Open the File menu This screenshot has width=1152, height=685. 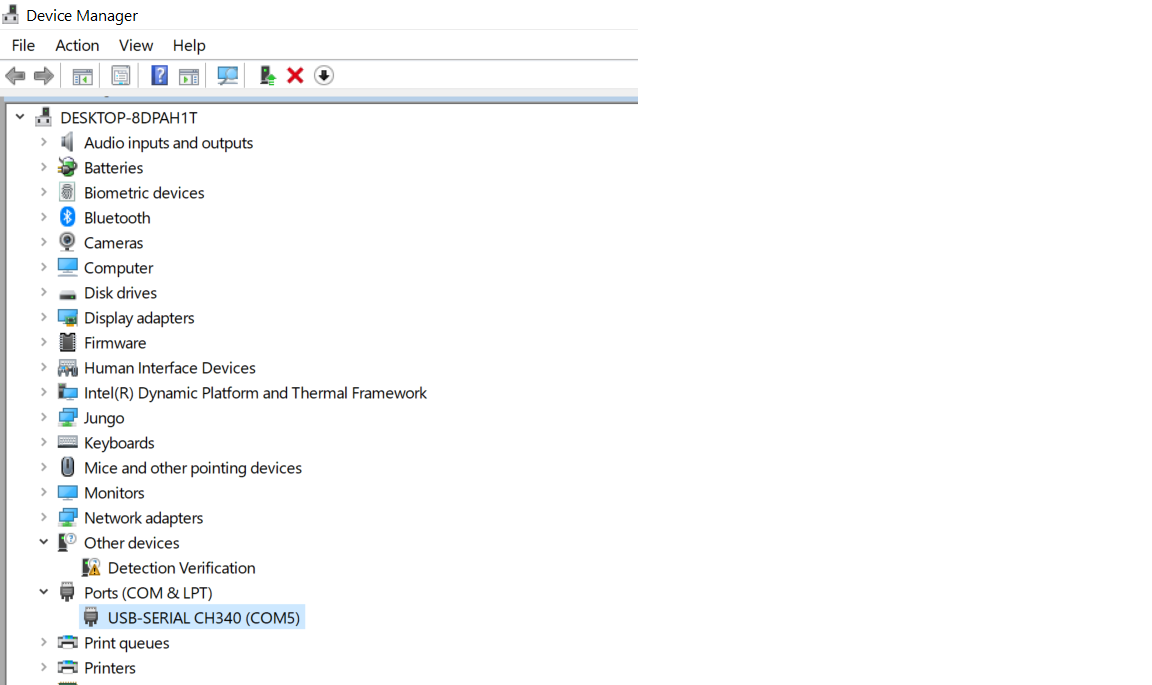coord(24,46)
